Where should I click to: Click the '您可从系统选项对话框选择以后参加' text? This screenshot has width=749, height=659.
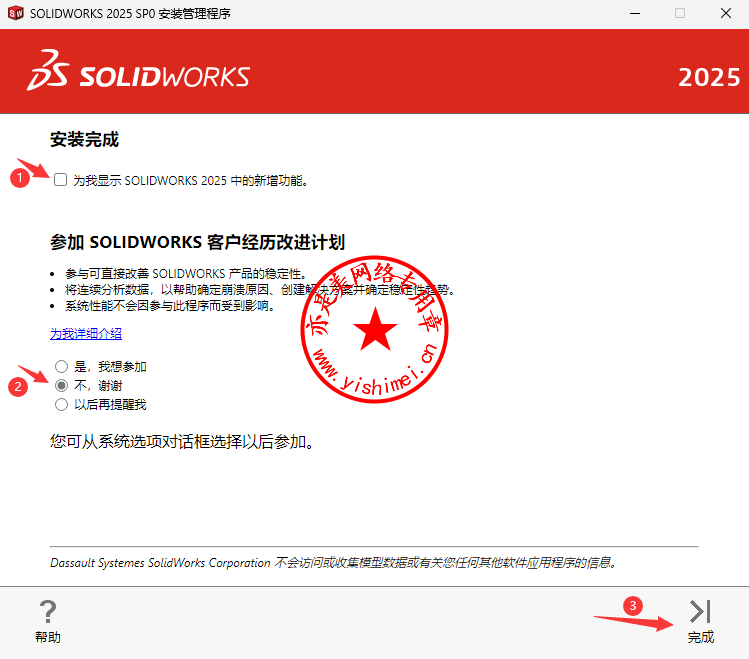point(182,442)
